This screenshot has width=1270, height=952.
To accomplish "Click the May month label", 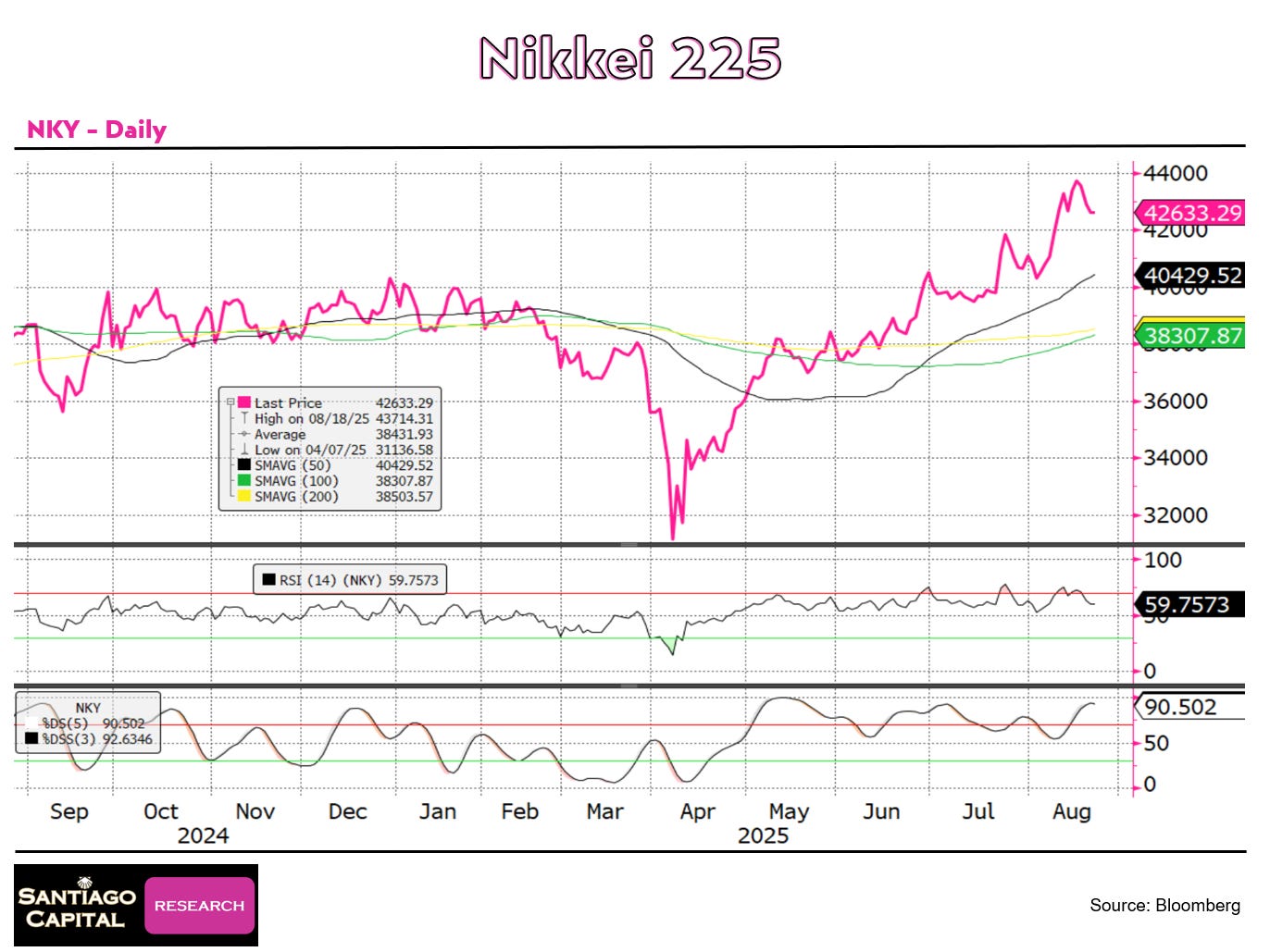I will [789, 813].
